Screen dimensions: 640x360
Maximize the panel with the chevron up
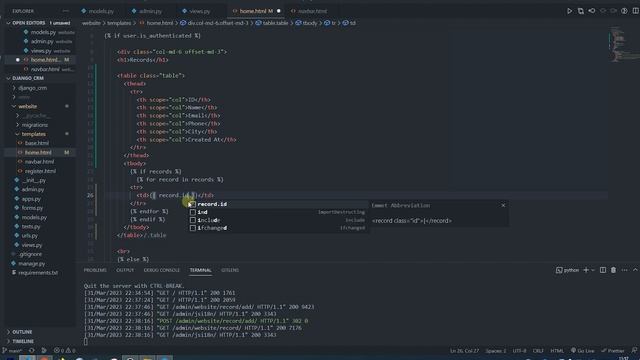(x=635, y=270)
